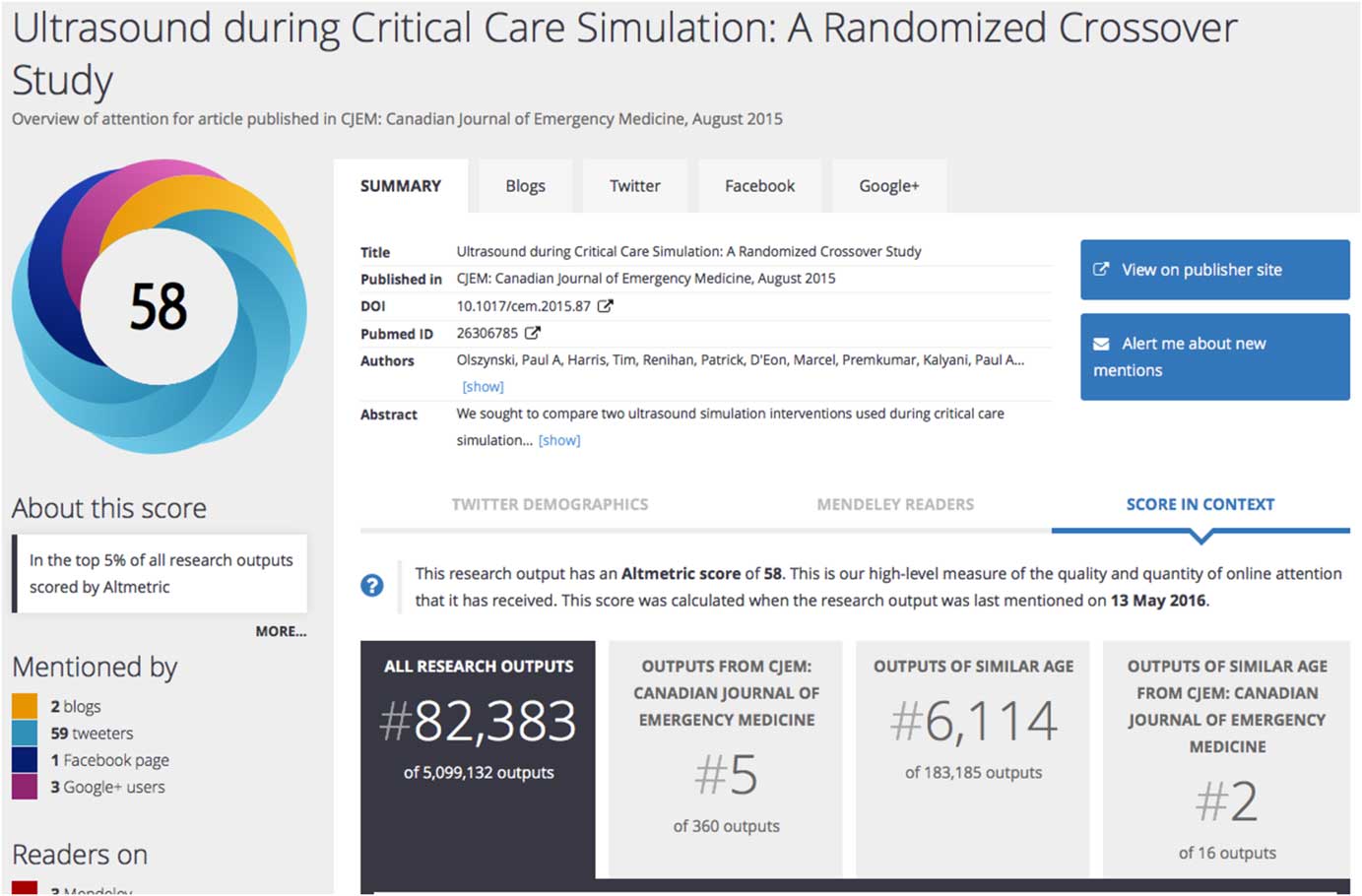Expand the full authors list with show
The width and height of the screenshot is (1362, 896).
tap(483, 387)
